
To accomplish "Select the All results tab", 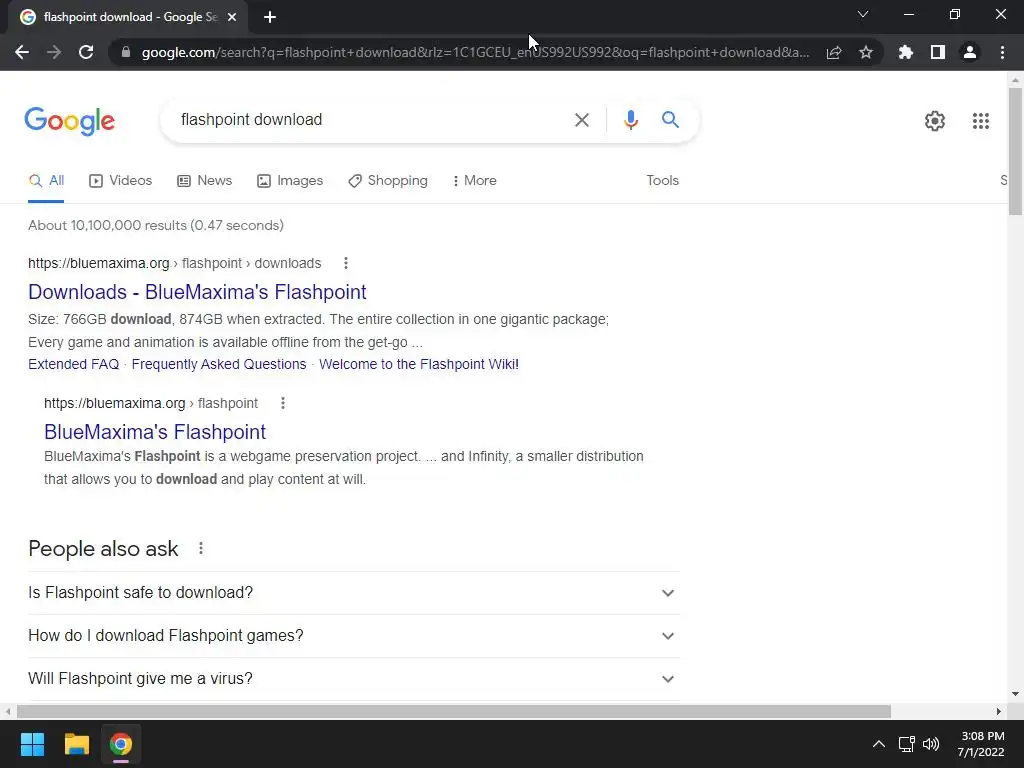I will coord(46,180).
